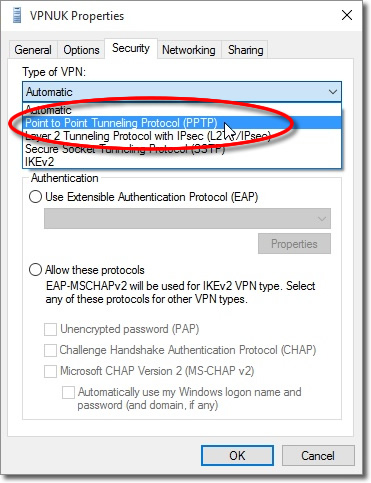Viewport: 371px width, 483px height.
Task: Tick Challenge Handshake Authentication Protocol (CHAP) checkbox
Action: click(x=50, y=350)
